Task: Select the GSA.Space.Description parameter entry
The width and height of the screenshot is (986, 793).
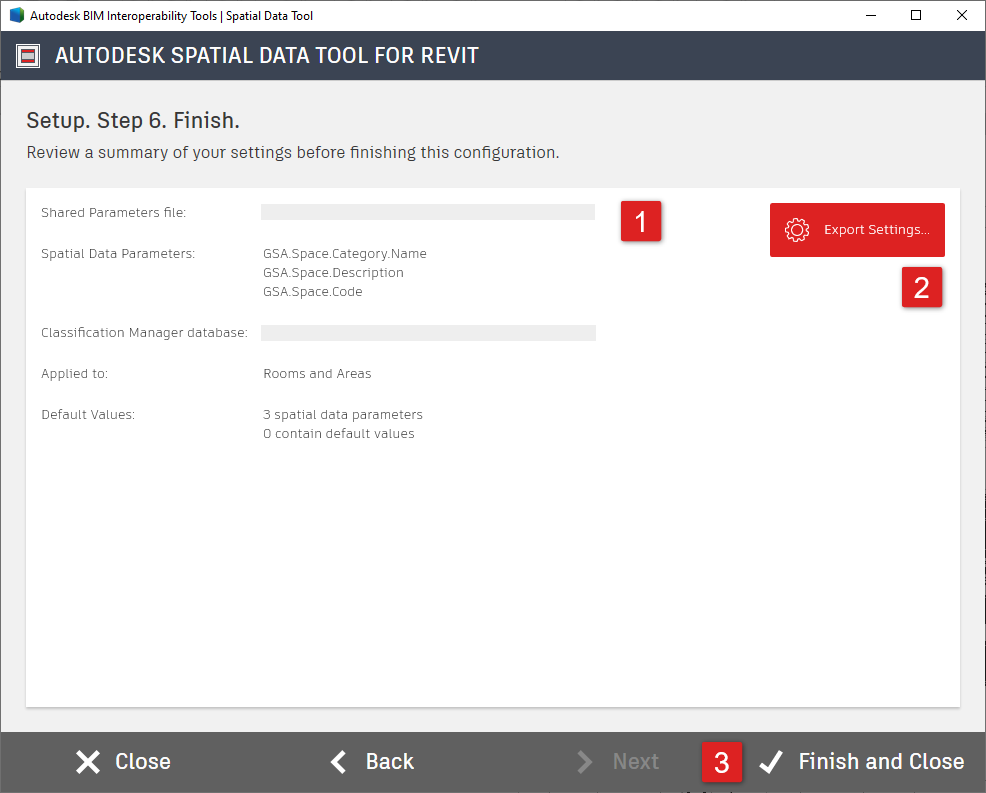Action: click(x=332, y=272)
